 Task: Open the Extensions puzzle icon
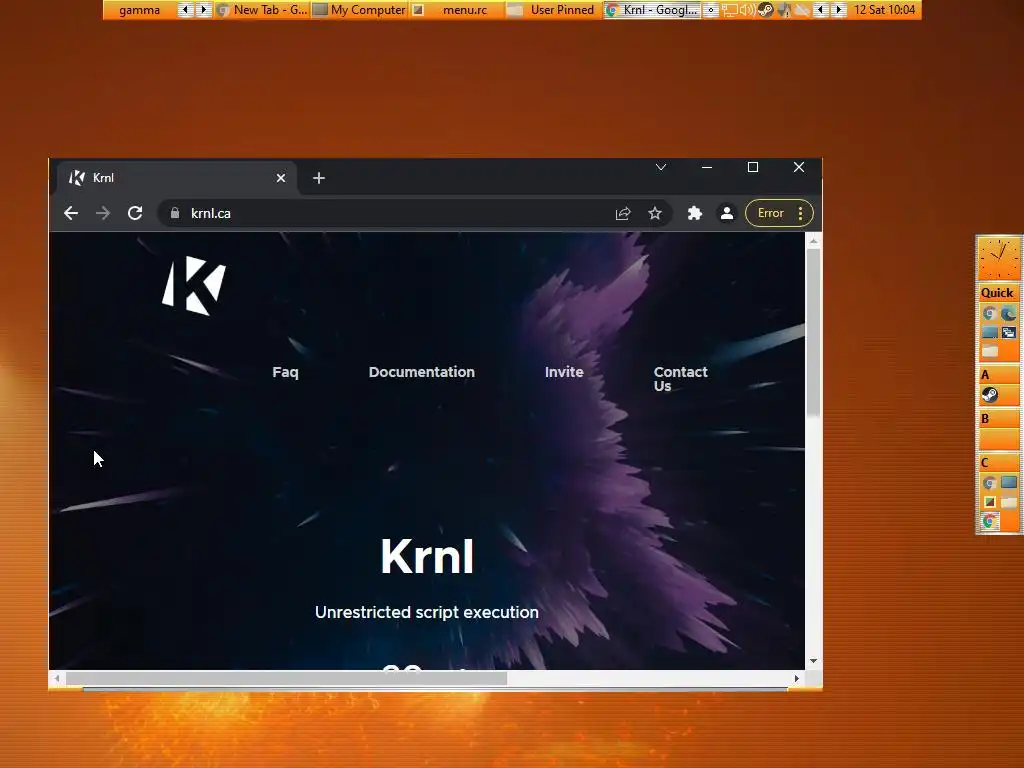coord(694,213)
